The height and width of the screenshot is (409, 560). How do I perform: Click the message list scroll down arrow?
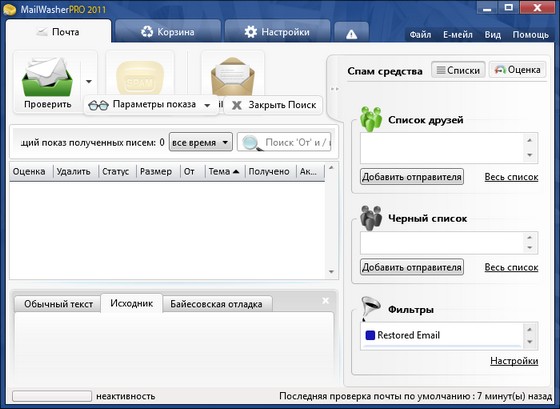tap(331, 272)
